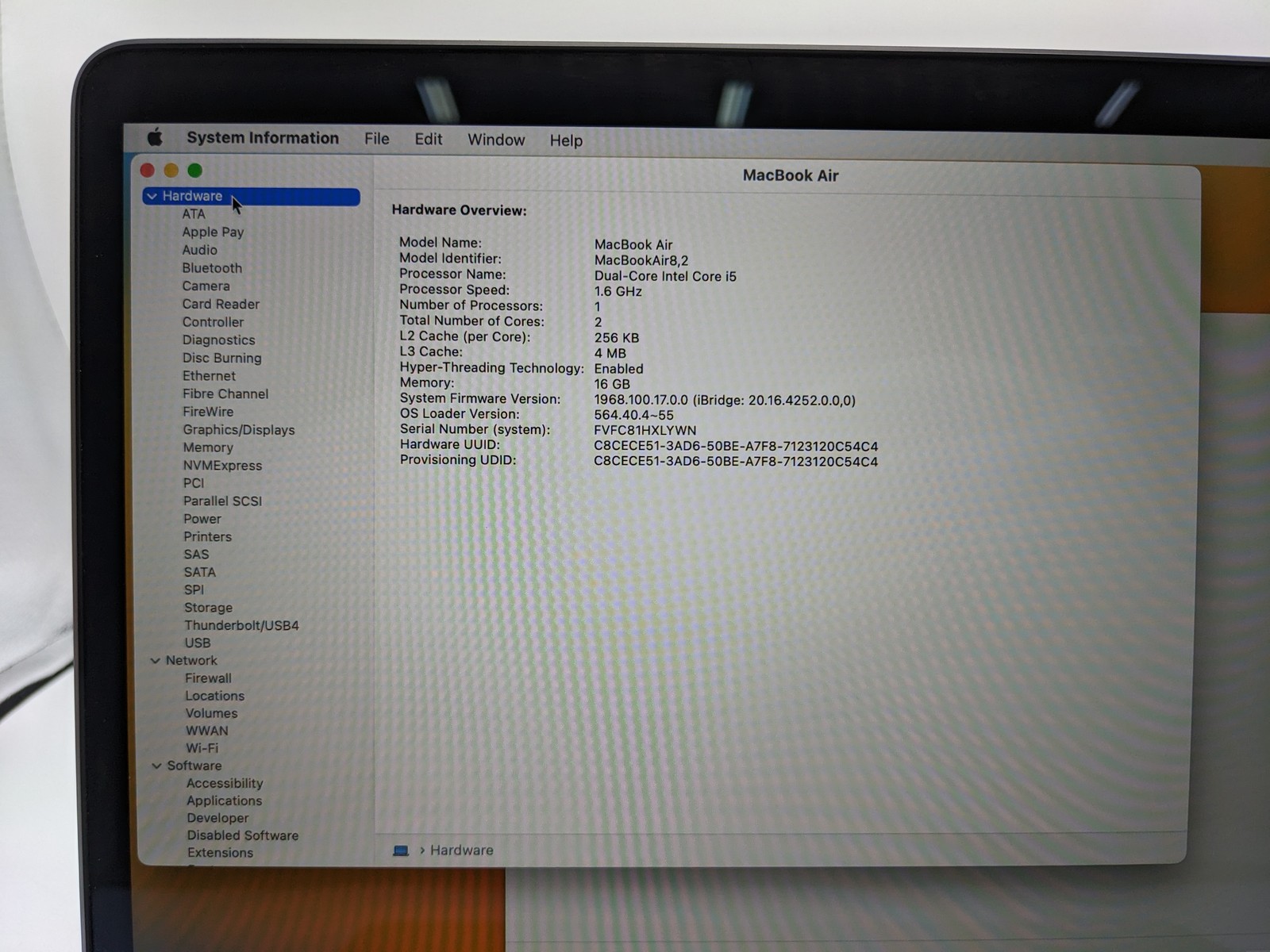Image resolution: width=1270 pixels, height=952 pixels.
Task: Select Card Reader in the sidebar
Action: tap(221, 304)
